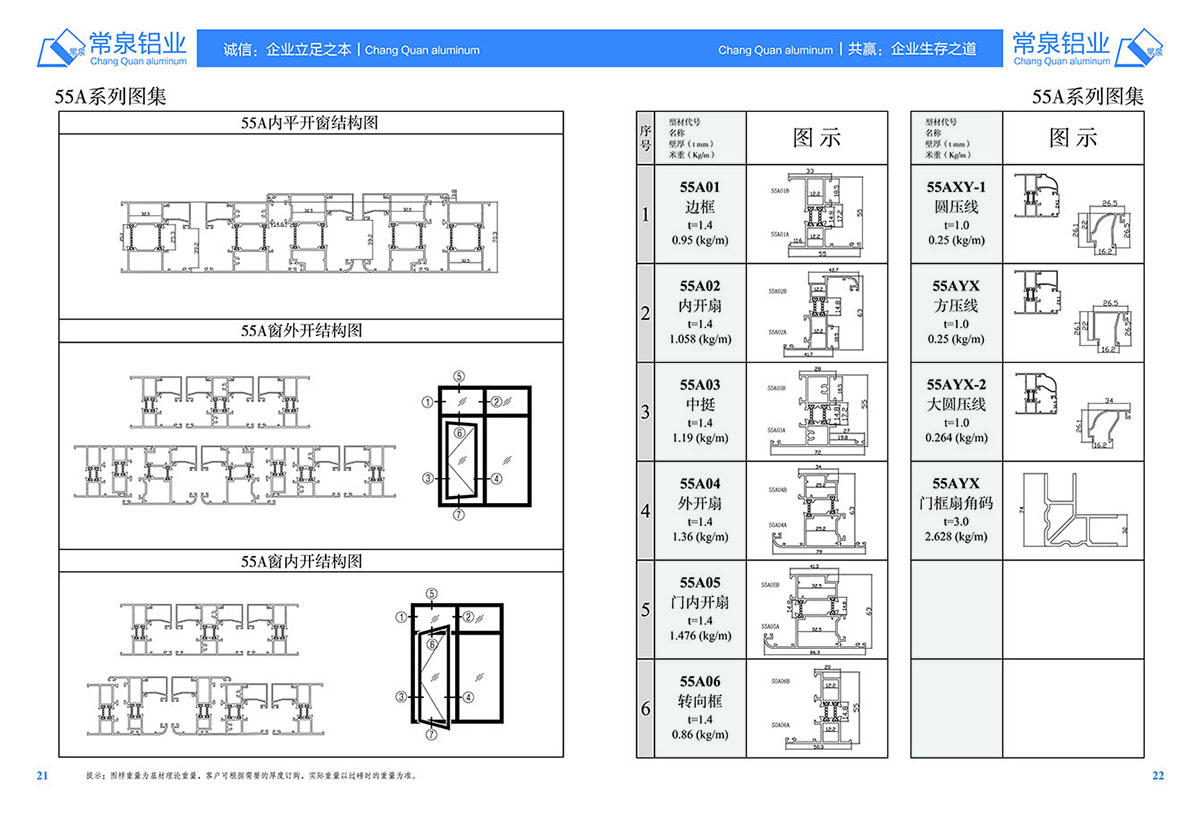Select the slogan '诚信：企业立足之本'
The width and height of the screenshot is (1200, 816).
(288, 49)
